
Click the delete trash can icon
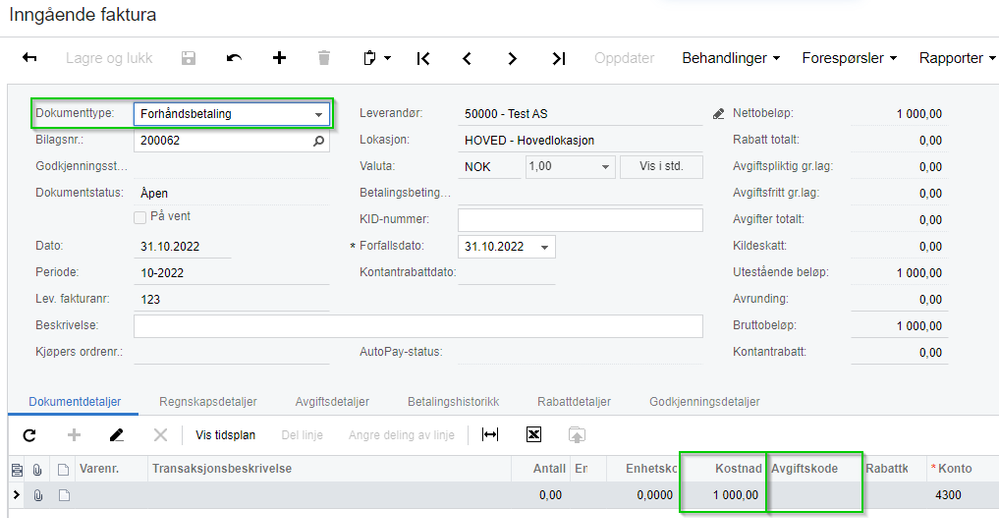pos(324,58)
